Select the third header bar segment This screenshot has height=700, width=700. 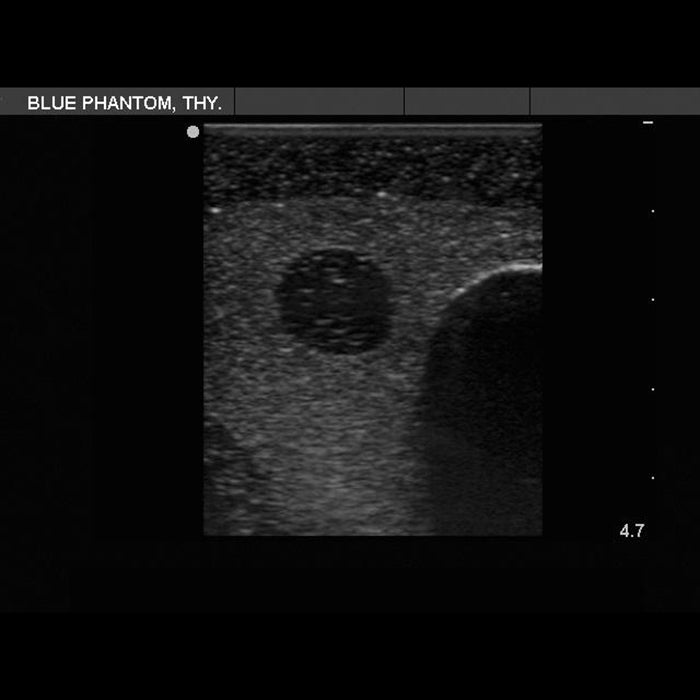(x=467, y=102)
